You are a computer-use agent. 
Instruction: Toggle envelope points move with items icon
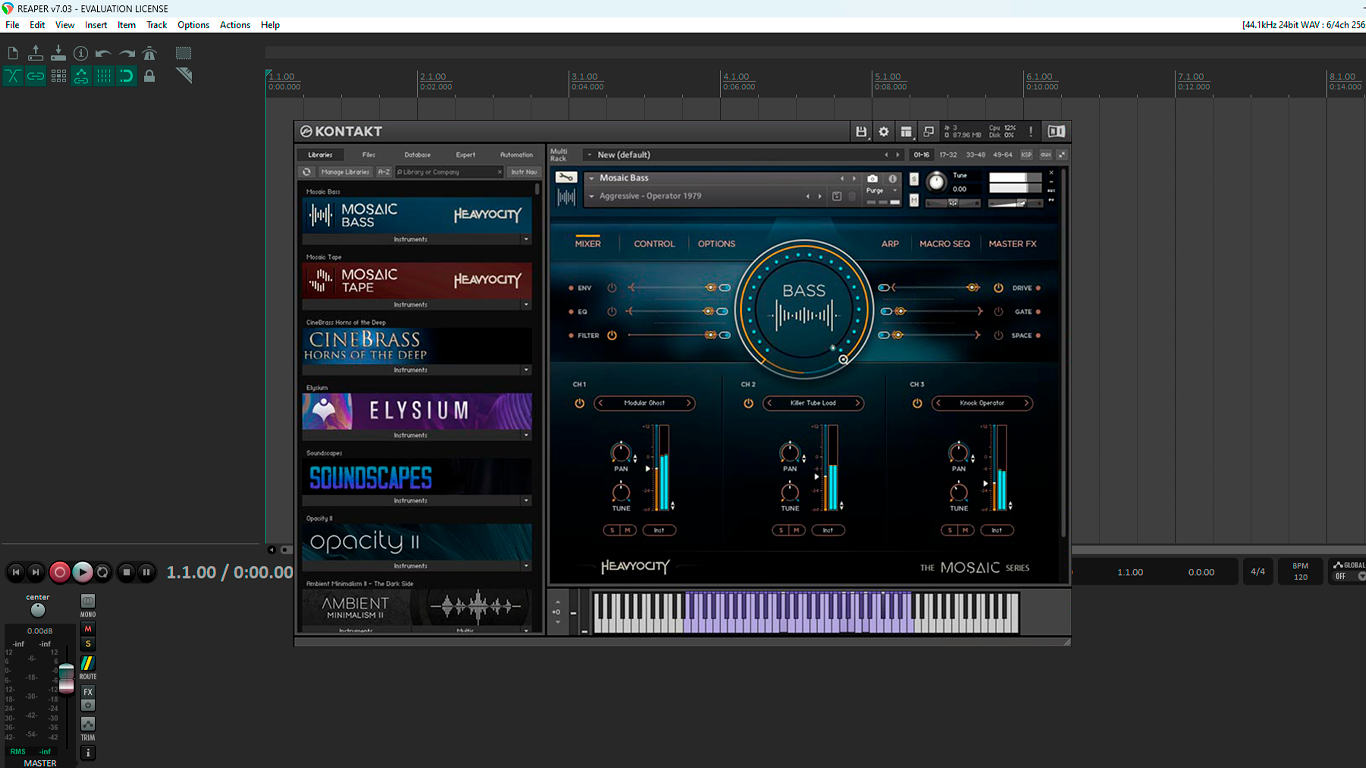tap(81, 76)
